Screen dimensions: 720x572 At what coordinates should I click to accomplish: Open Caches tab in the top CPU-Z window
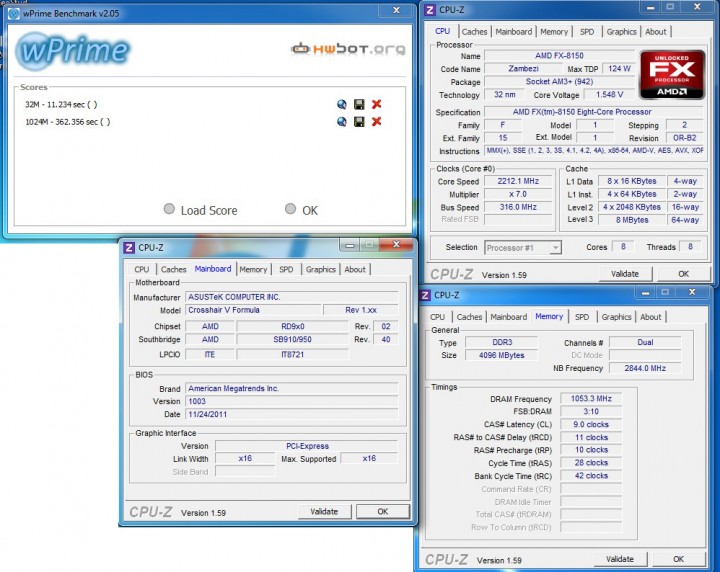click(x=474, y=32)
